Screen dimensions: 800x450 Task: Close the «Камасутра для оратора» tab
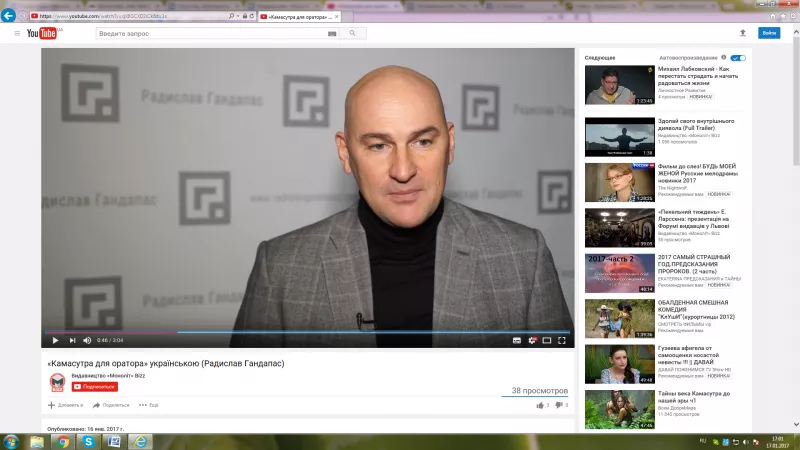pos(336,17)
